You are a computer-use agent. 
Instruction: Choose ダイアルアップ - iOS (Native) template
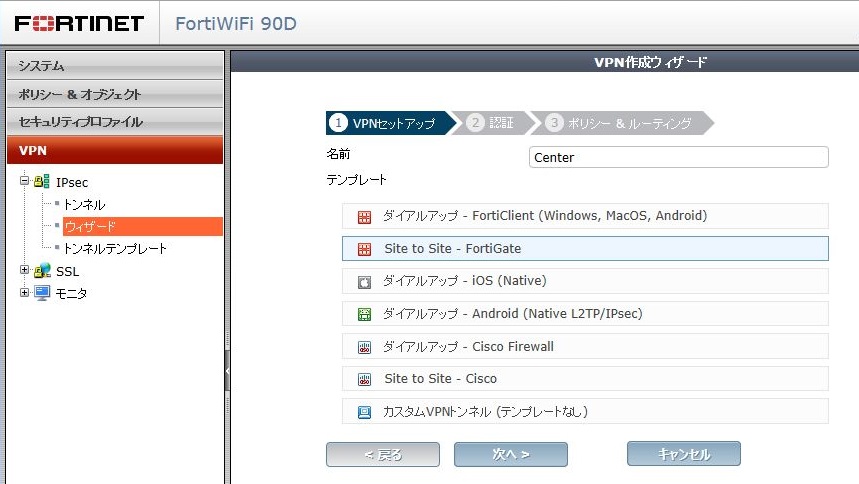click(x=585, y=281)
